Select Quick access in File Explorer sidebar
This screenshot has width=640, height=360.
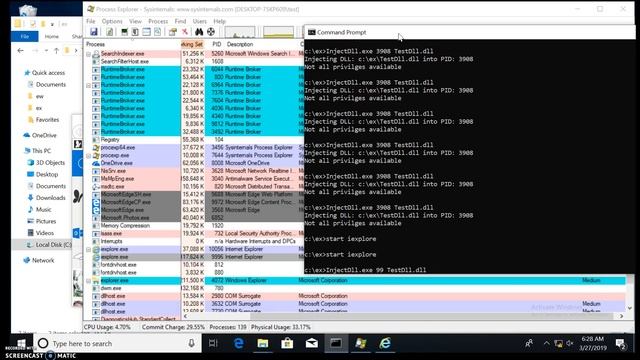(x=44, y=73)
